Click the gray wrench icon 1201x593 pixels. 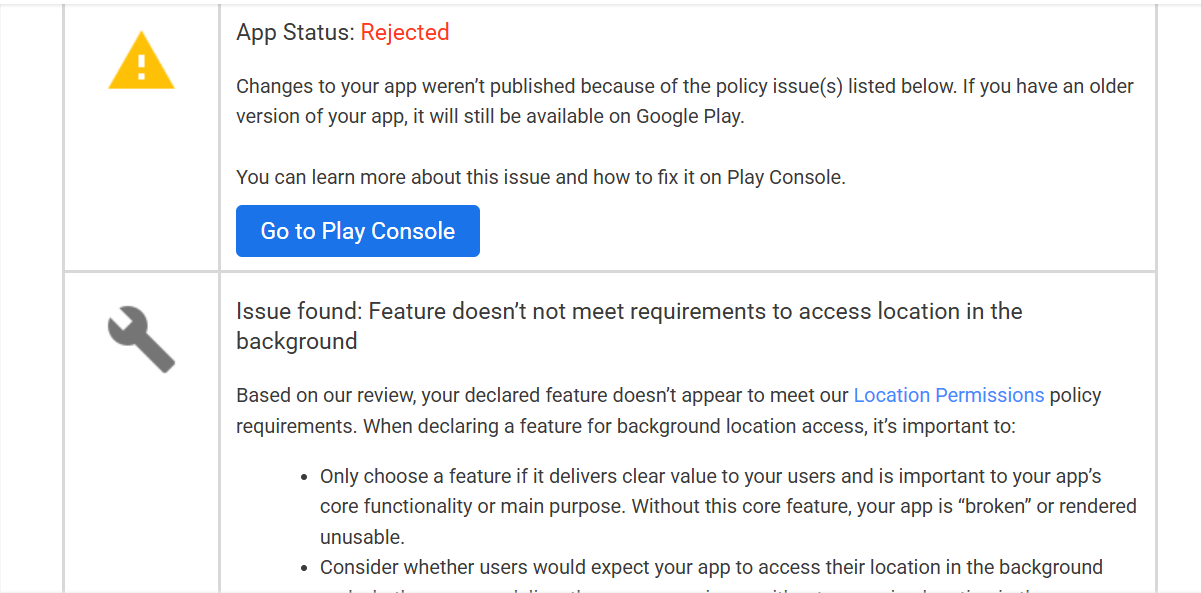coord(141,340)
